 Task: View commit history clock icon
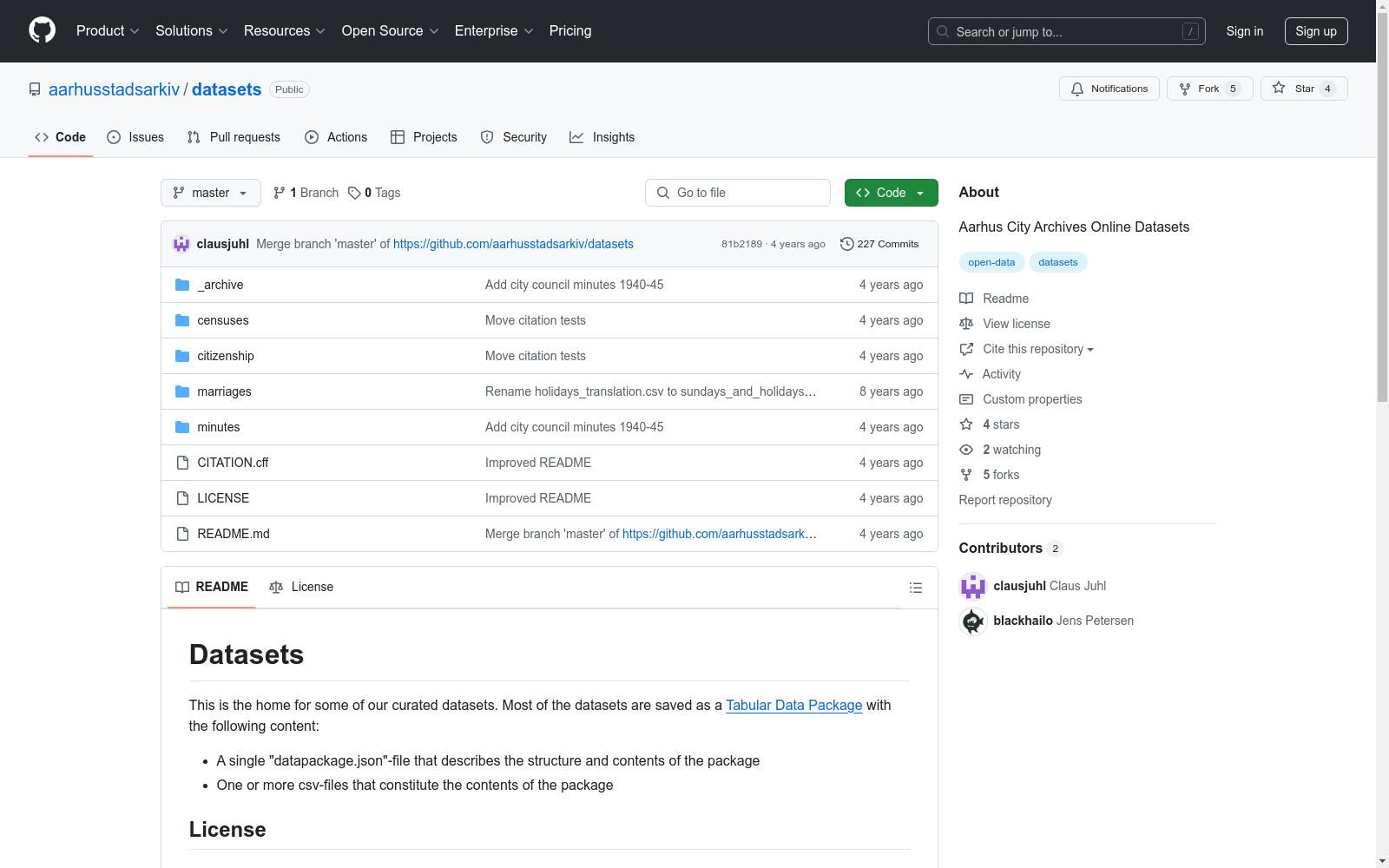point(846,244)
